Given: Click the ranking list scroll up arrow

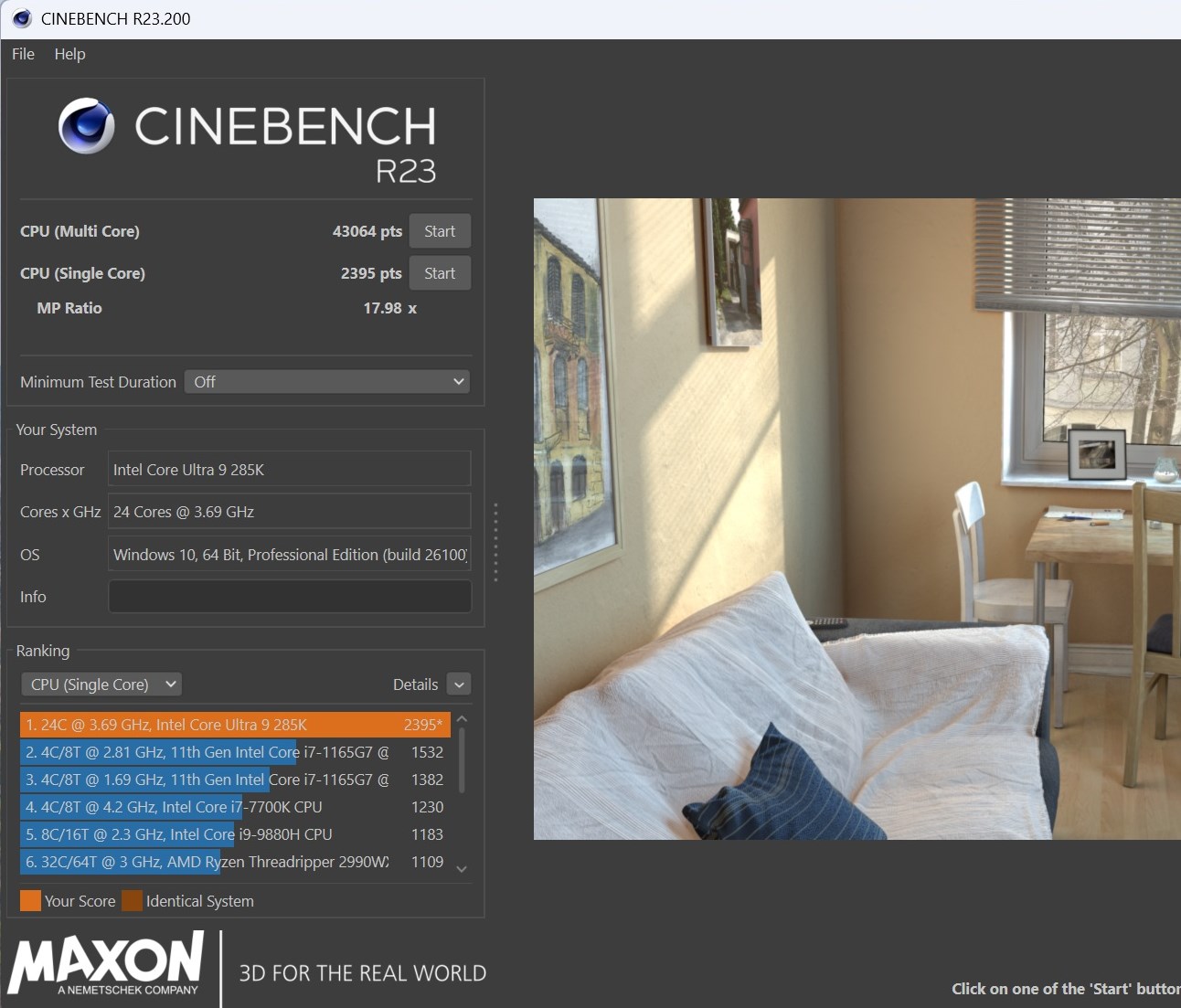Looking at the screenshot, I should point(462,720).
